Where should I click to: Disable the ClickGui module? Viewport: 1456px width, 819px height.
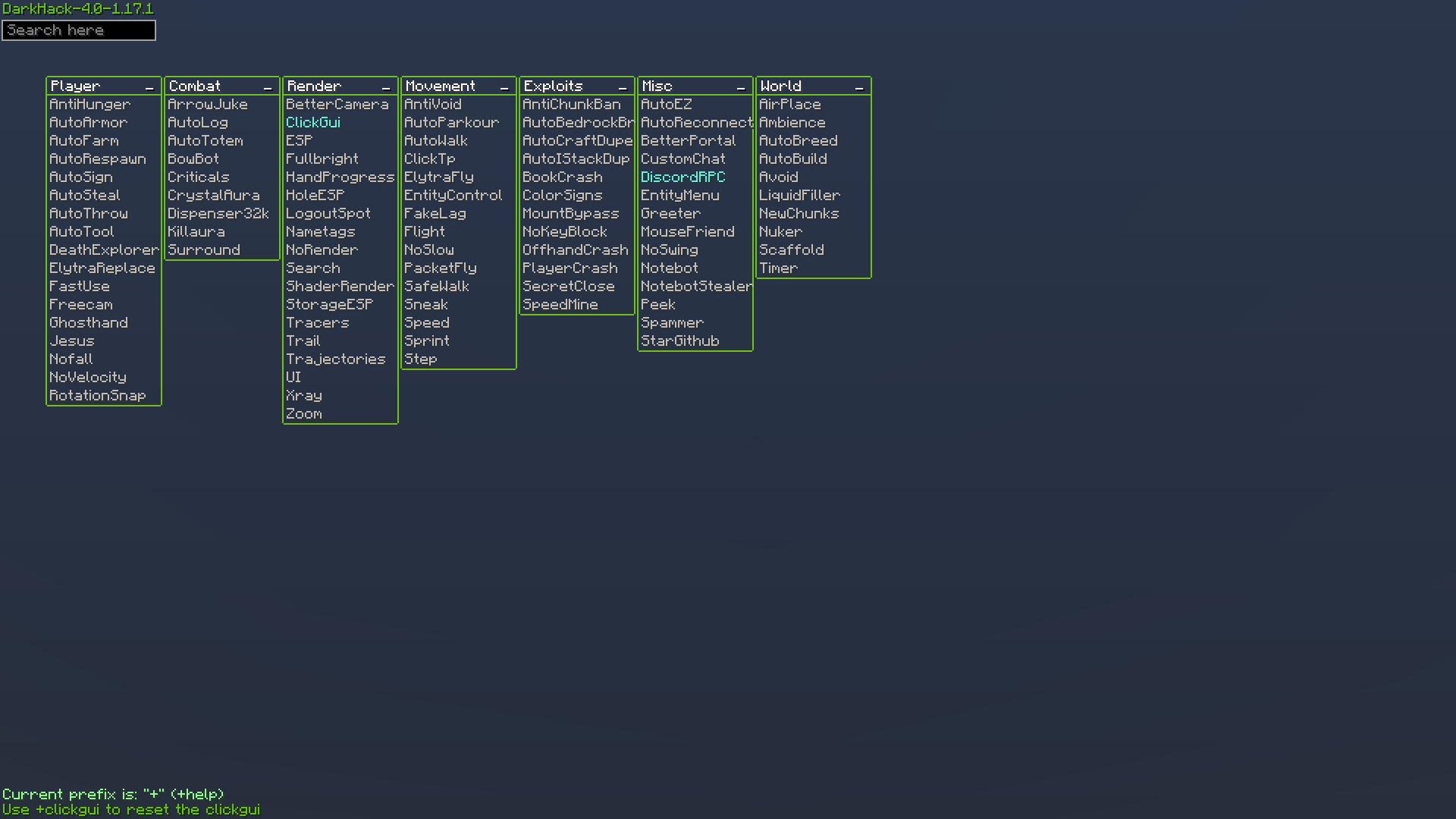[x=313, y=123]
